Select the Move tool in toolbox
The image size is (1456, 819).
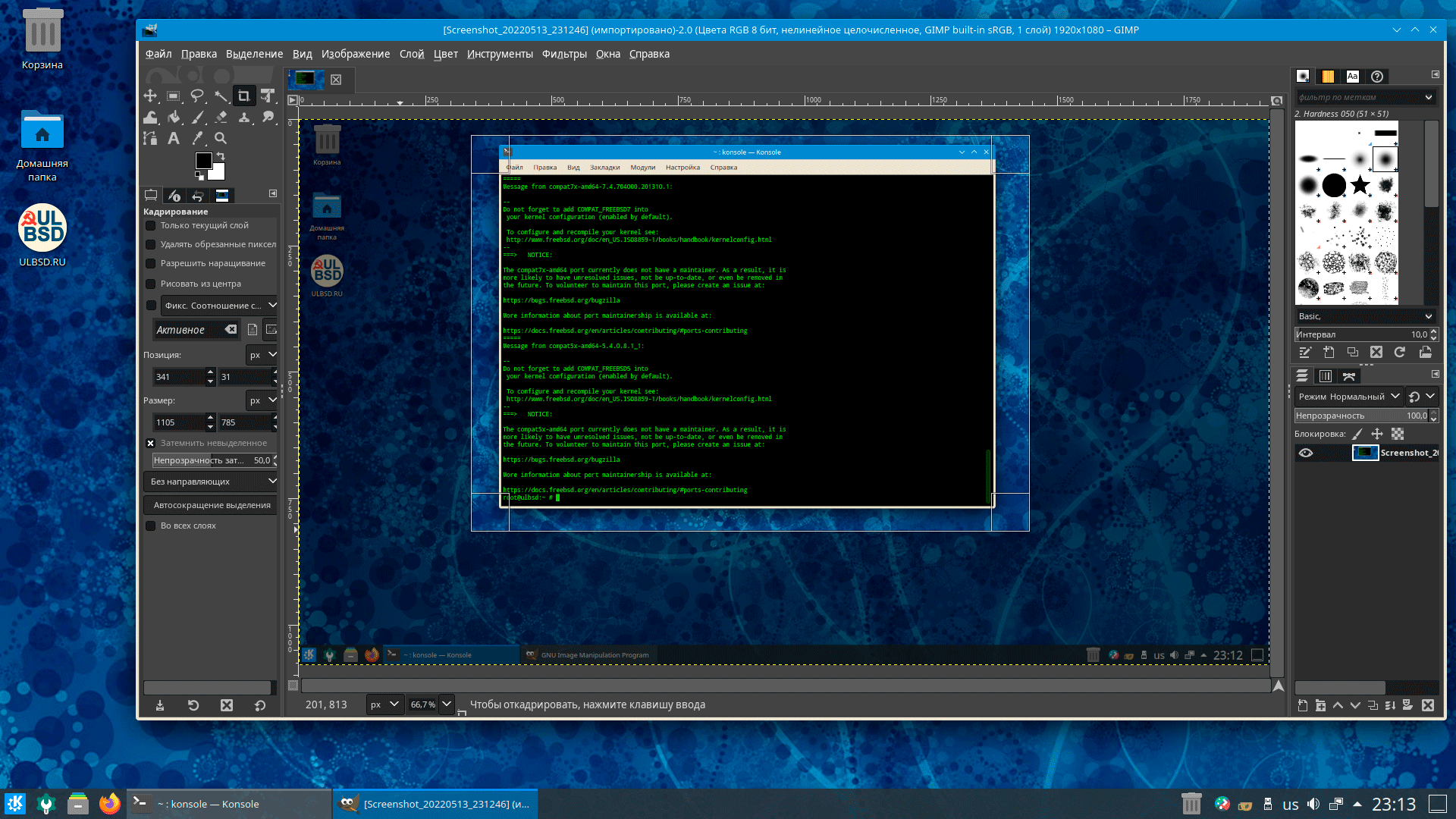(150, 96)
